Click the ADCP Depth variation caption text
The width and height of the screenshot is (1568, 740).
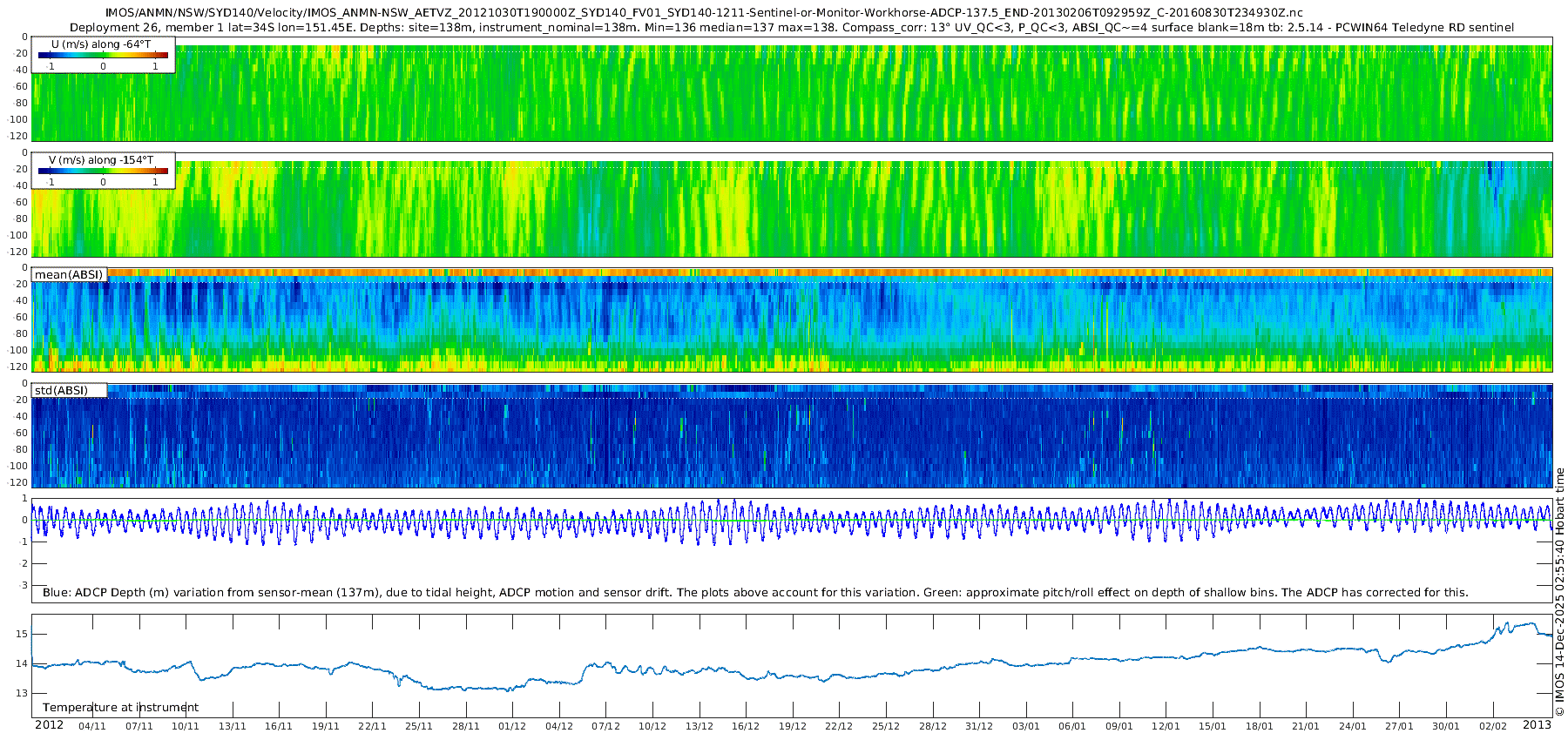[755, 593]
